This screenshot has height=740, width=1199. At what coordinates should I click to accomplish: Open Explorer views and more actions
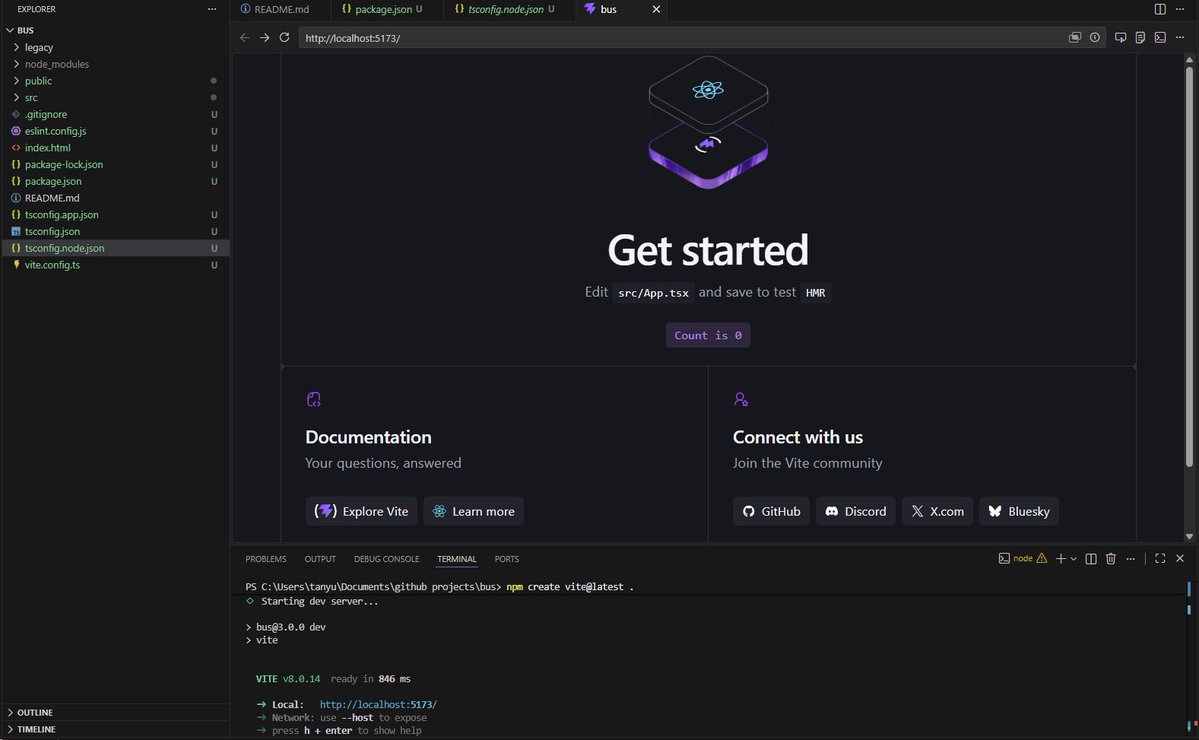212,9
